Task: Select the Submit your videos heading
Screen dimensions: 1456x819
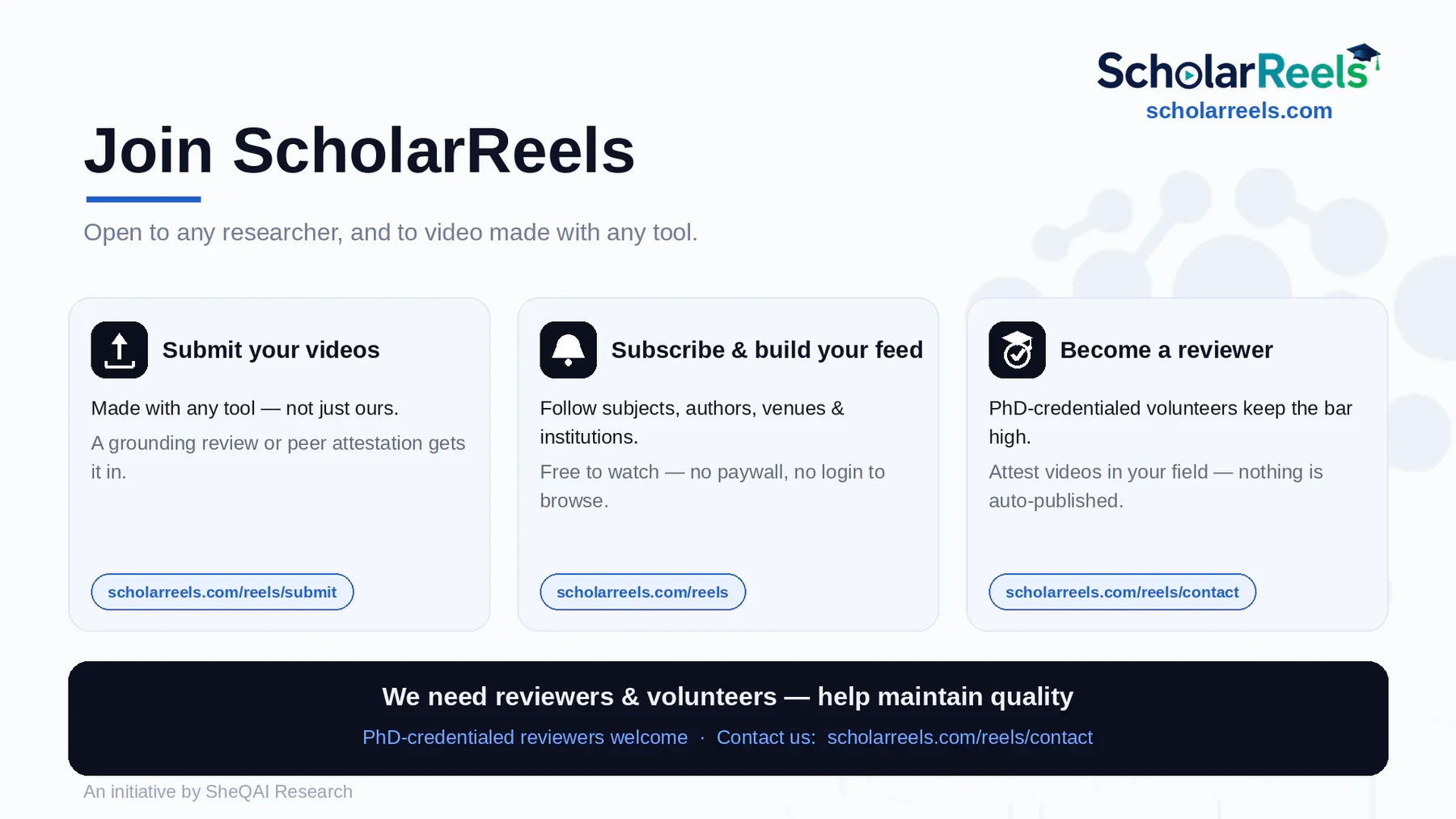Action: click(271, 350)
